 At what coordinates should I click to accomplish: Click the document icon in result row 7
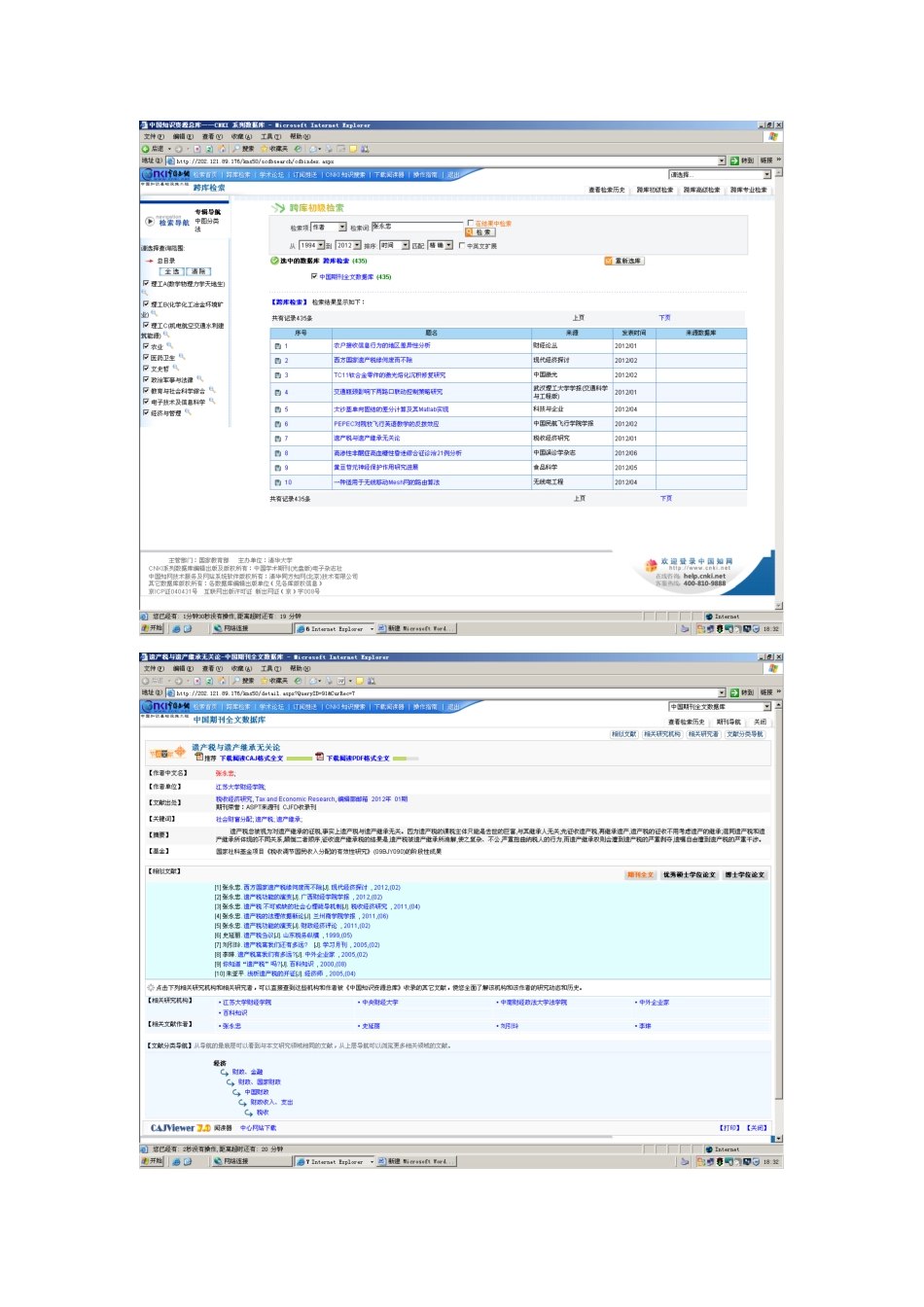[277, 439]
